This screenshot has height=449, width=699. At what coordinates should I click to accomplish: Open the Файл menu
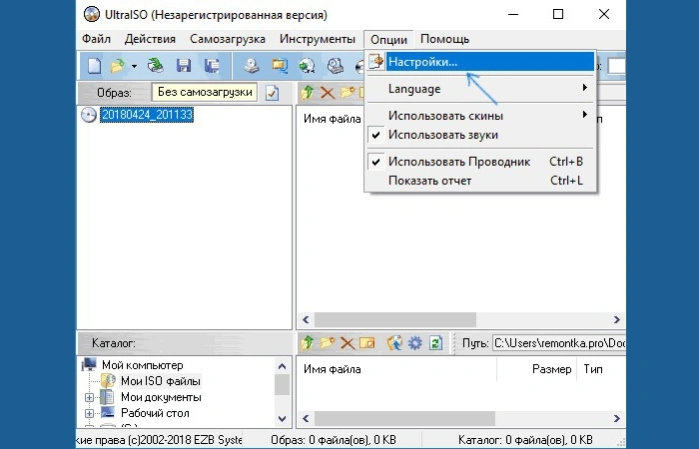tap(96, 39)
